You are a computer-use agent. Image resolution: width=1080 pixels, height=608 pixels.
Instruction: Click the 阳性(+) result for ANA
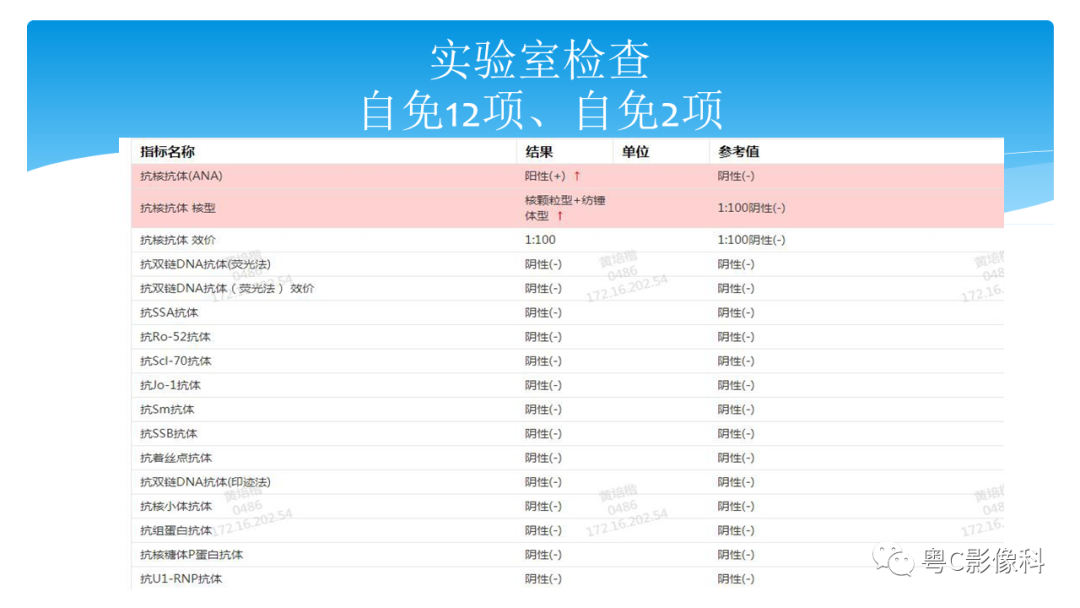545,176
